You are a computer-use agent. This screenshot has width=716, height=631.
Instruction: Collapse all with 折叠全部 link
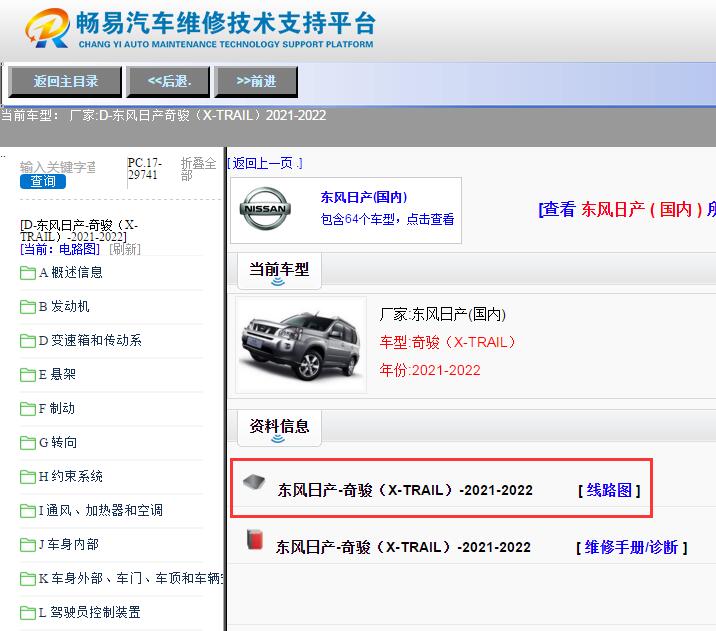coord(198,169)
